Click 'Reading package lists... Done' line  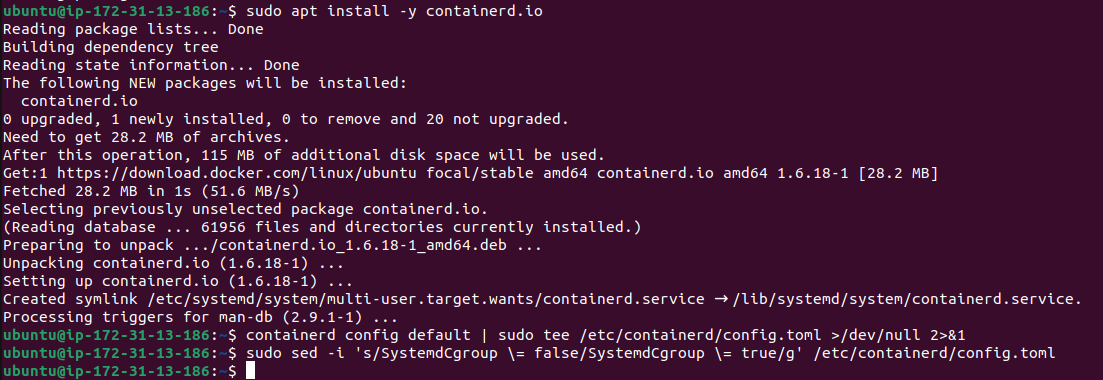tap(133, 30)
